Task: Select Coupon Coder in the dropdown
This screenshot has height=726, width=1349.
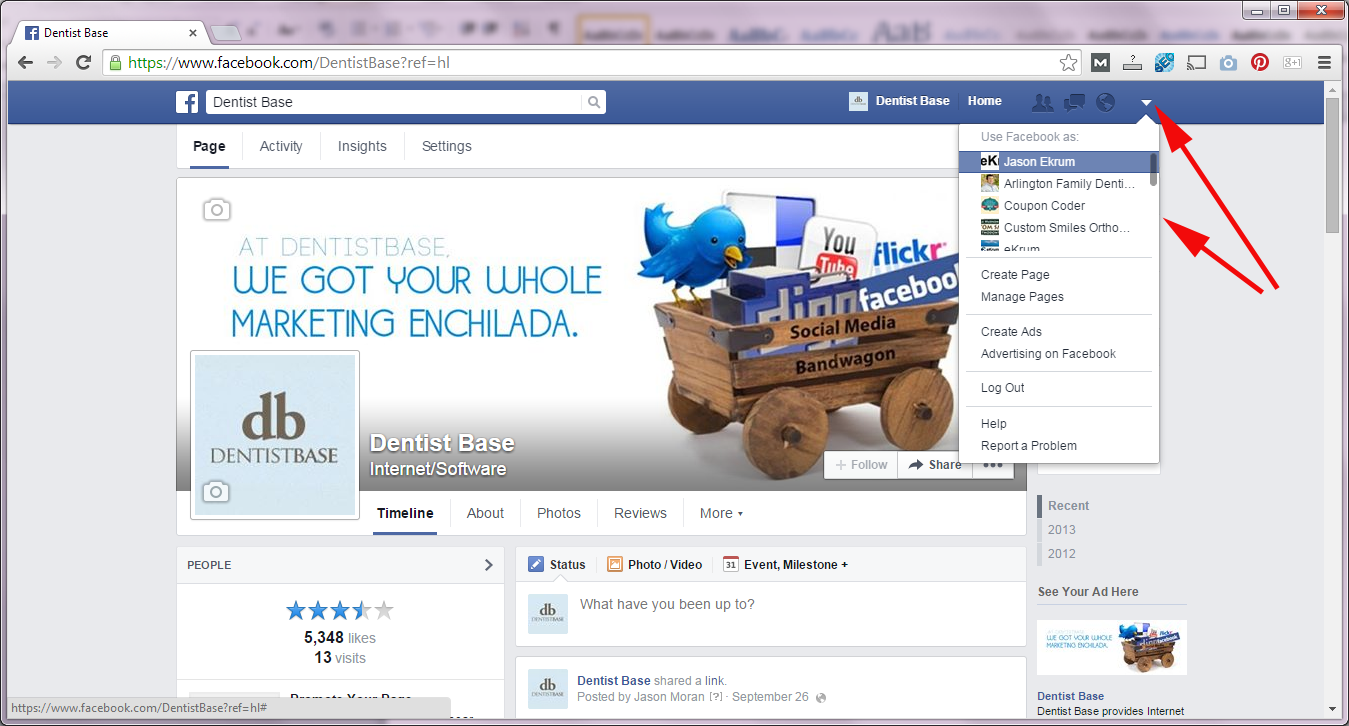Action: 1054,206
